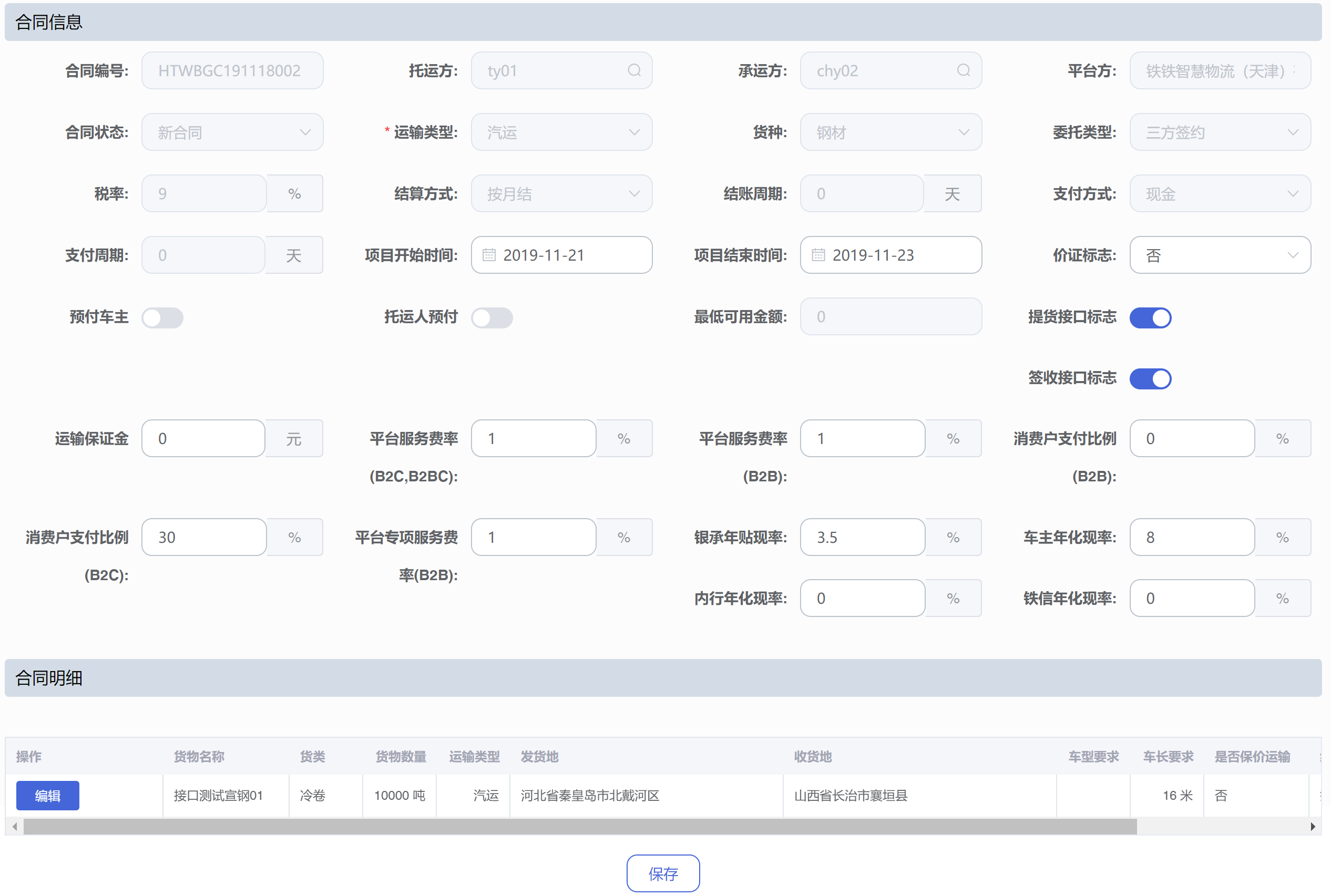This screenshot has height=896, width=1331.
Task: Click the 货物数量 column header
Action: point(400,757)
